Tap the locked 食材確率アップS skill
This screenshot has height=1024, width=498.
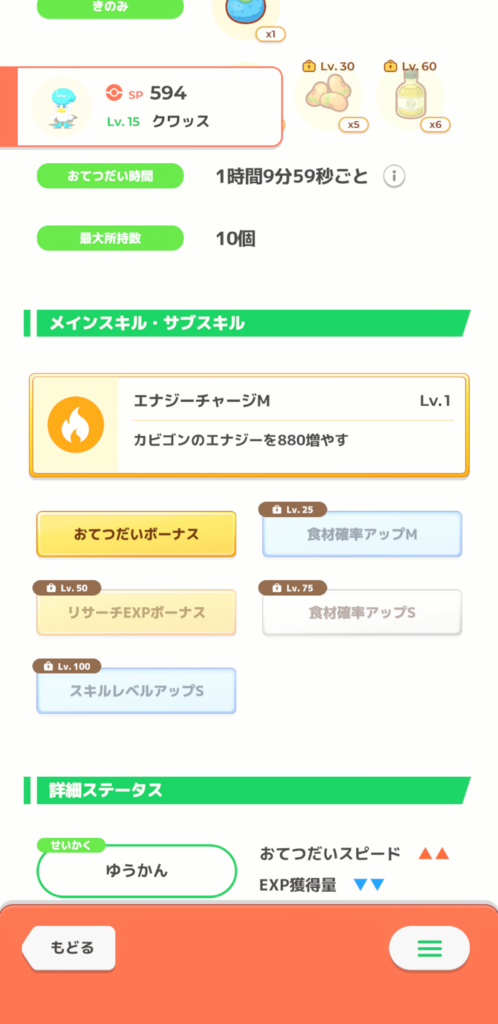[x=362, y=613]
